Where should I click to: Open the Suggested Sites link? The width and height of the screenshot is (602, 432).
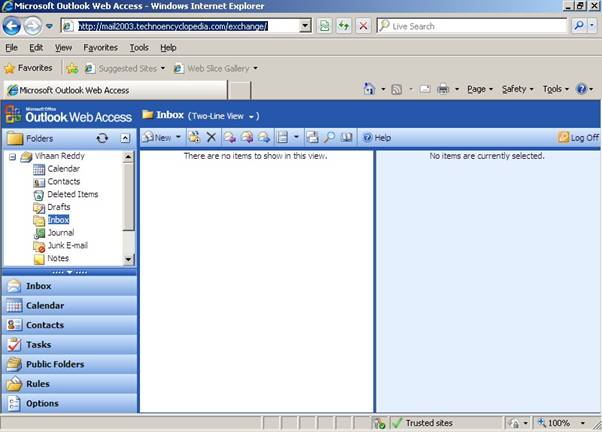pyautogui.click(x=126, y=68)
